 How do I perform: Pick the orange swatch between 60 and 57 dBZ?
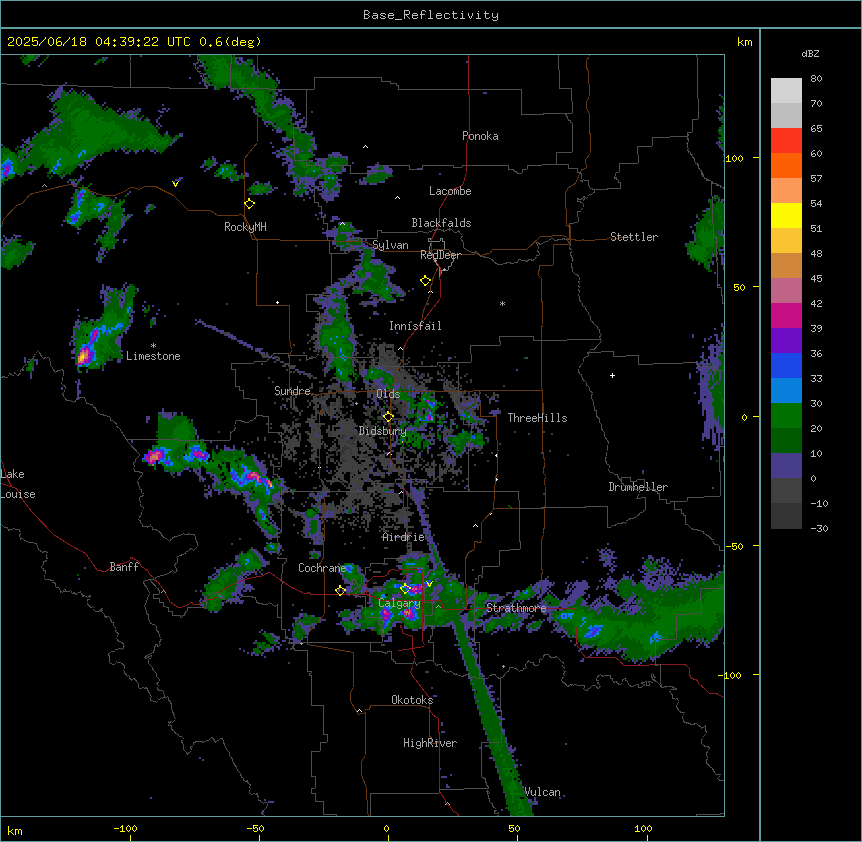pyautogui.click(x=786, y=165)
